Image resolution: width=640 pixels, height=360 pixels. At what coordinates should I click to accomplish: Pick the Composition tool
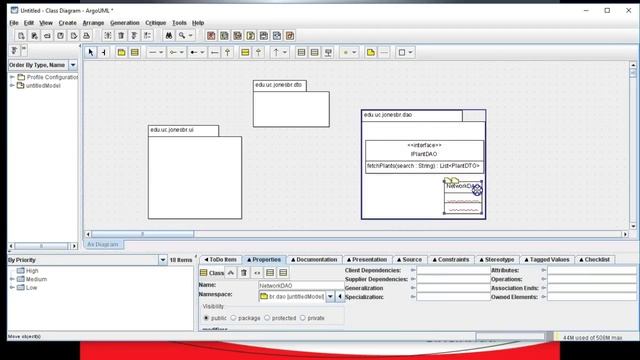194,52
